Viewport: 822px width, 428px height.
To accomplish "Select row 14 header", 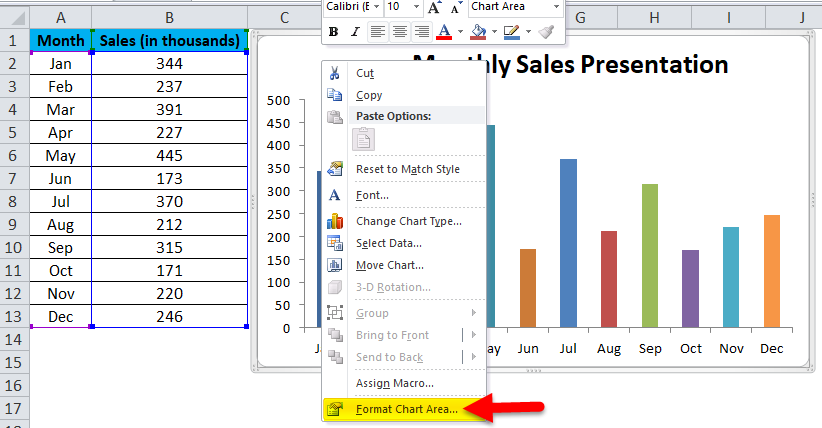I will [14, 340].
